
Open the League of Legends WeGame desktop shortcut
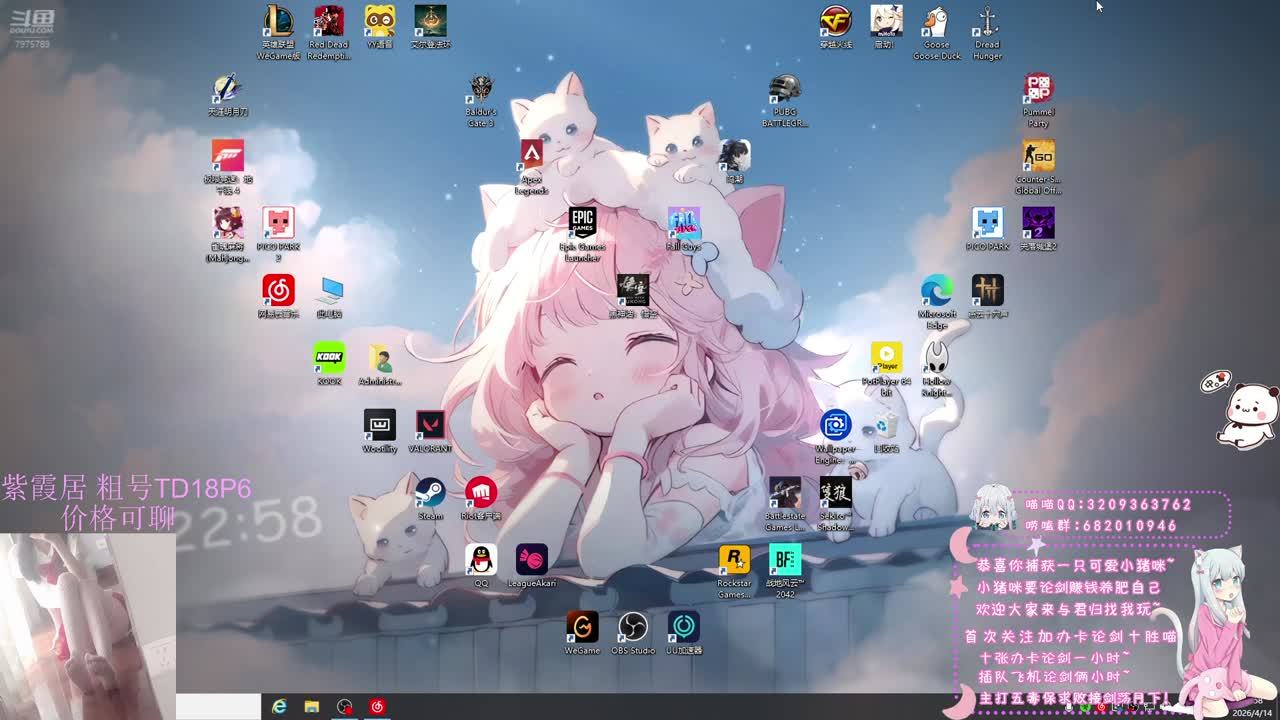click(x=278, y=33)
